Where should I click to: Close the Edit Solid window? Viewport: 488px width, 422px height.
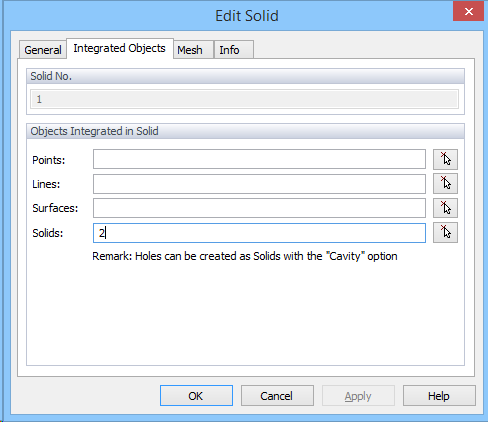pyautogui.click(x=469, y=12)
